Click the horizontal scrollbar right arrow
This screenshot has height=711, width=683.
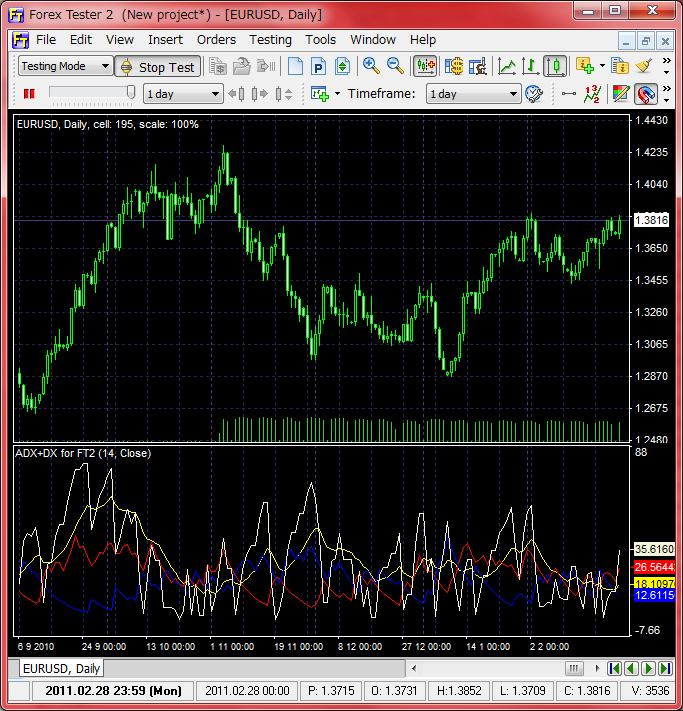click(597, 668)
